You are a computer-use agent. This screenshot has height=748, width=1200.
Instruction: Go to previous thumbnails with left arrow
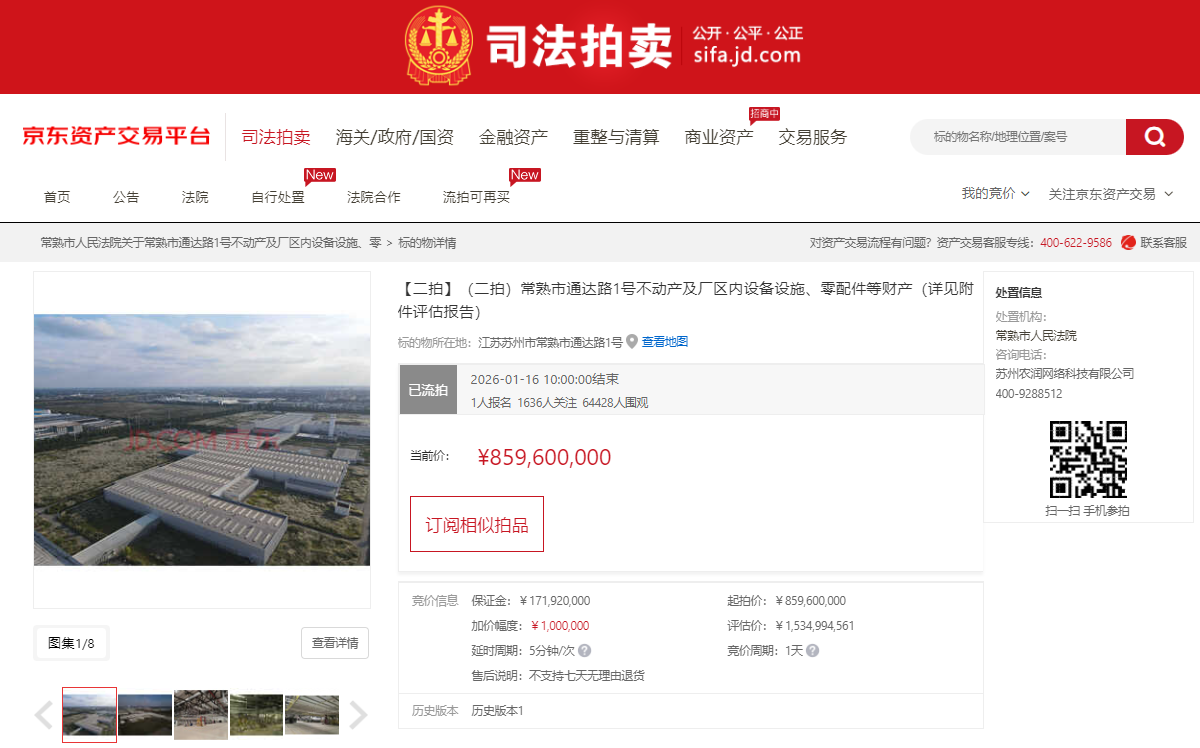pyautogui.click(x=44, y=715)
